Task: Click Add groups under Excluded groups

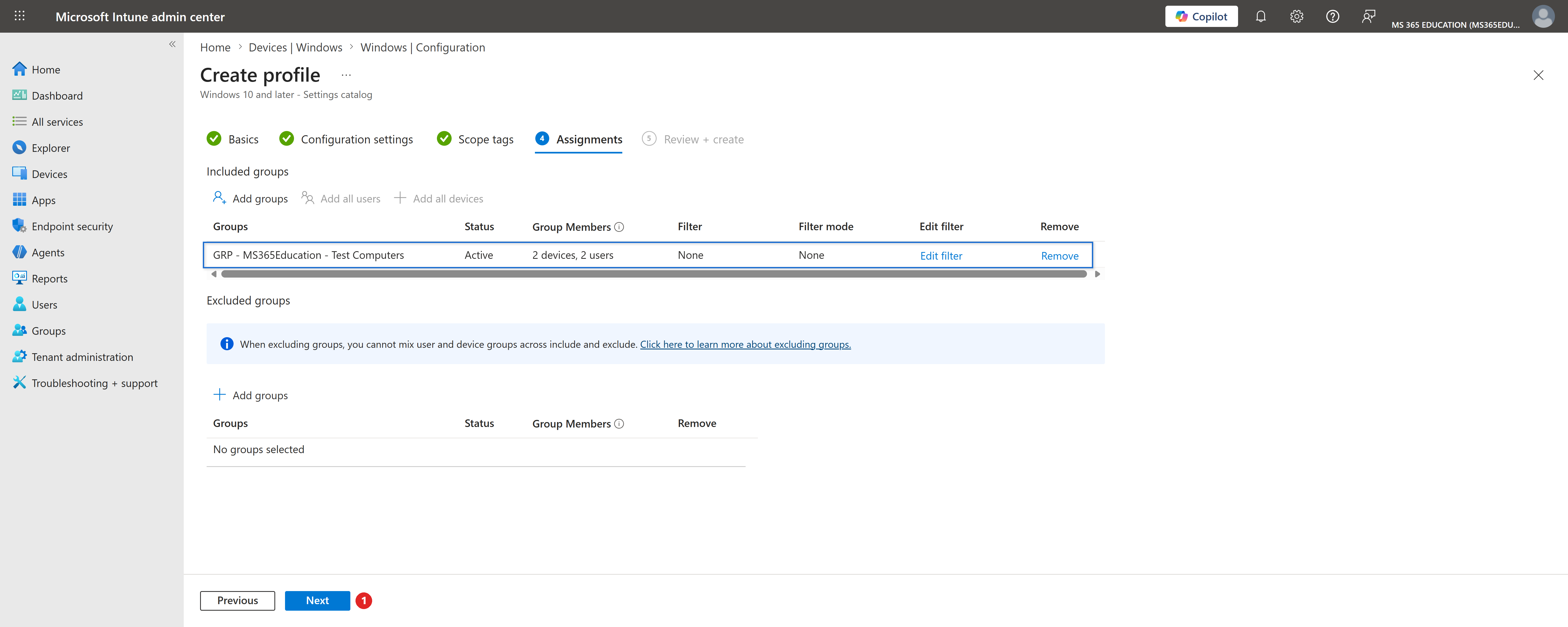Action: pyautogui.click(x=250, y=395)
